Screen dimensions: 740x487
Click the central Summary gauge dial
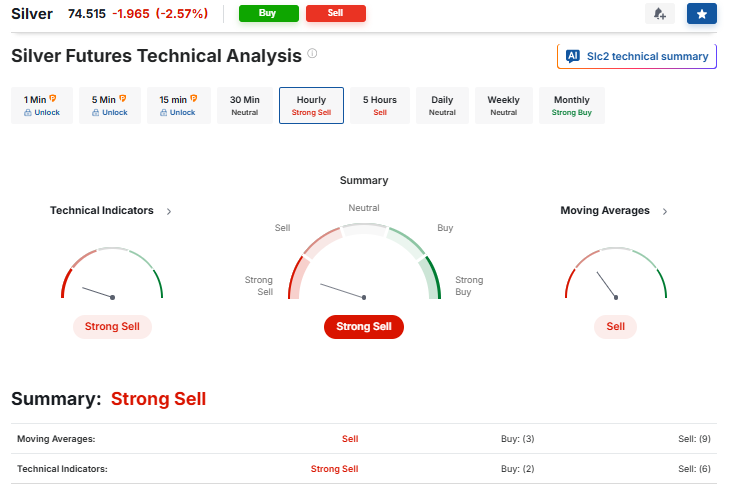(x=364, y=262)
